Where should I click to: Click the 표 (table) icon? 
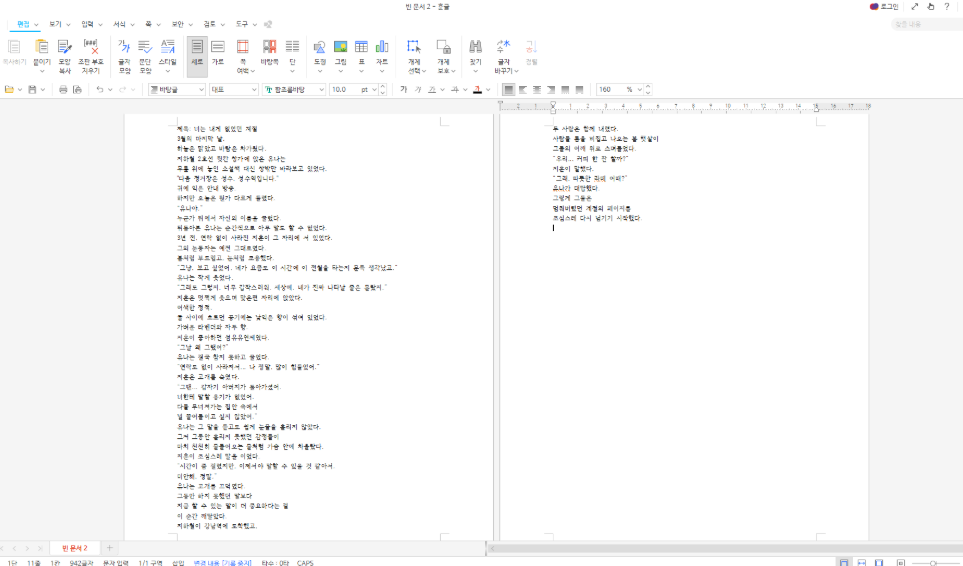pyautogui.click(x=361, y=56)
